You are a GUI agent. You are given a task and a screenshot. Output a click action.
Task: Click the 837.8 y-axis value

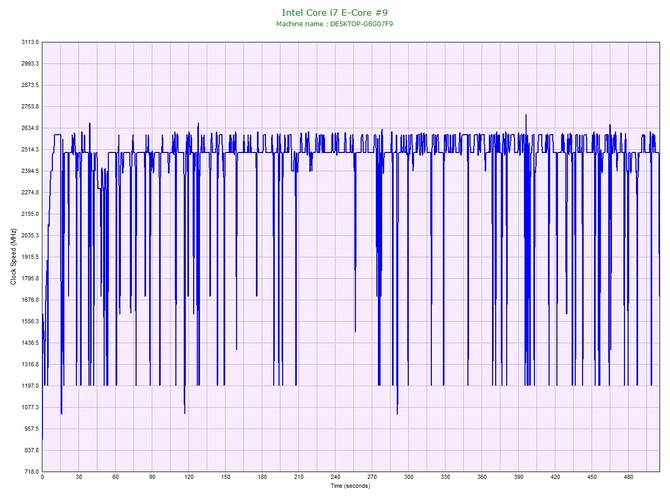31,450
